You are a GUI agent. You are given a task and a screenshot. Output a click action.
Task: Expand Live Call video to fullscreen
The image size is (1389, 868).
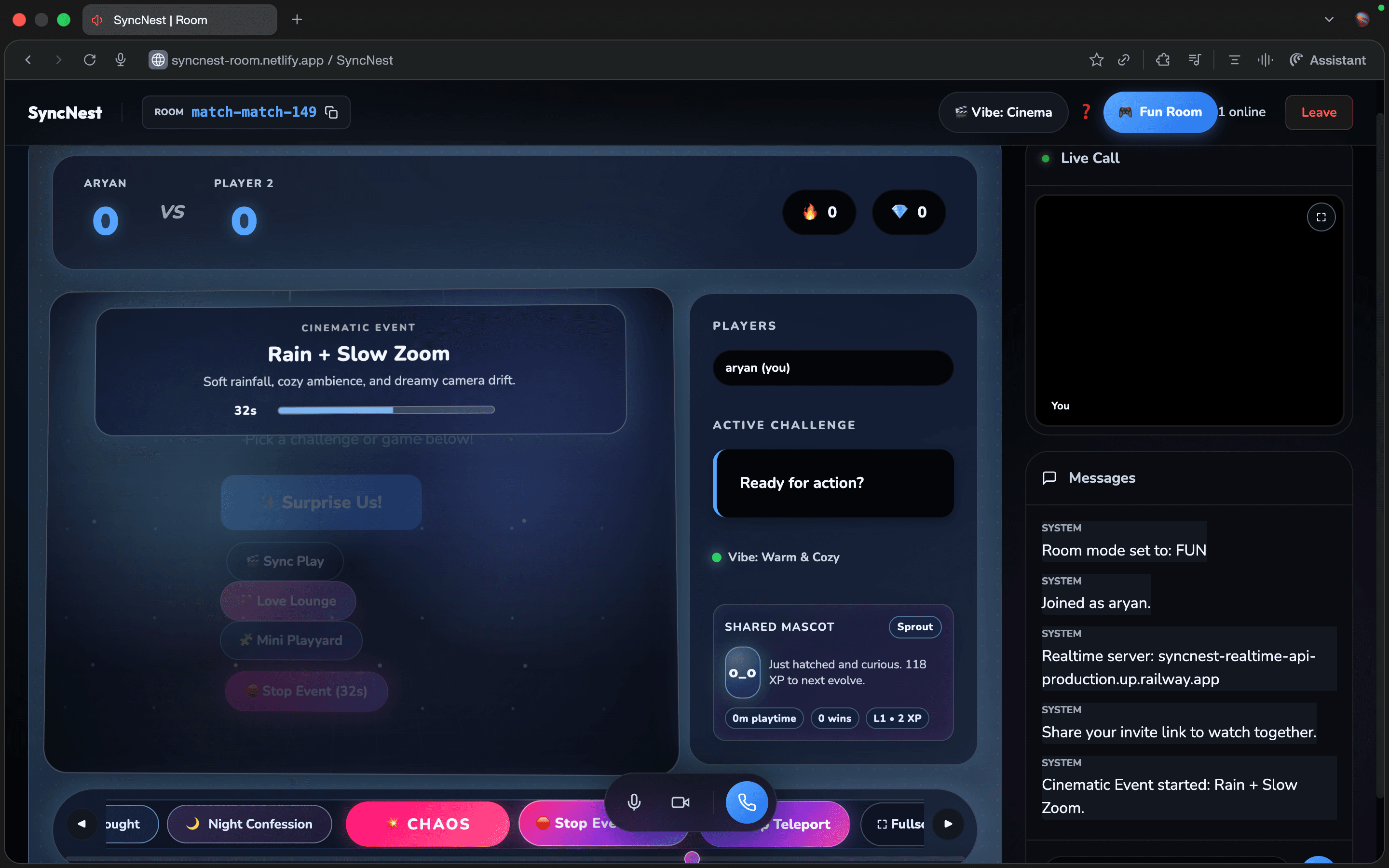point(1321,217)
